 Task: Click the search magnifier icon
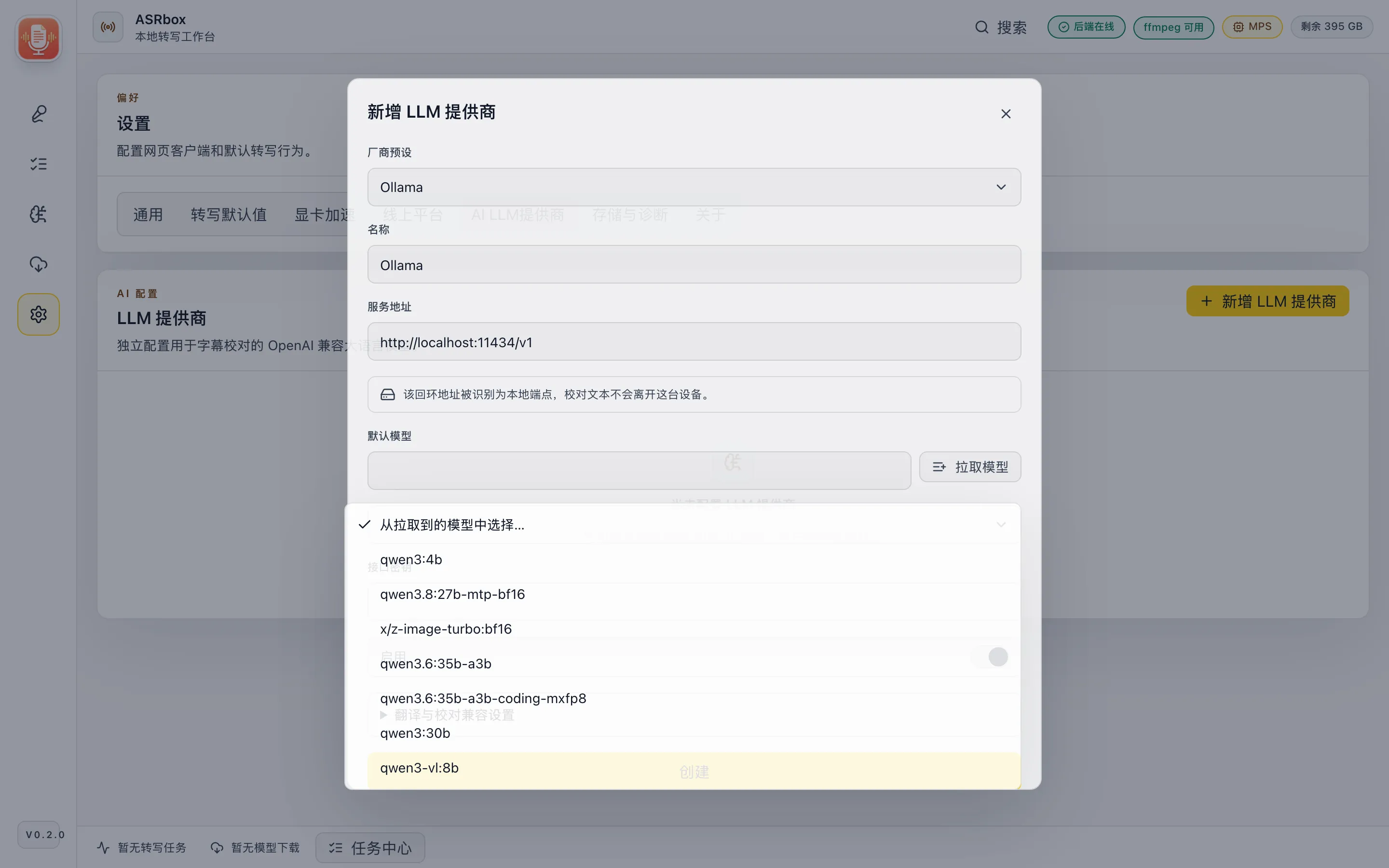(981, 27)
